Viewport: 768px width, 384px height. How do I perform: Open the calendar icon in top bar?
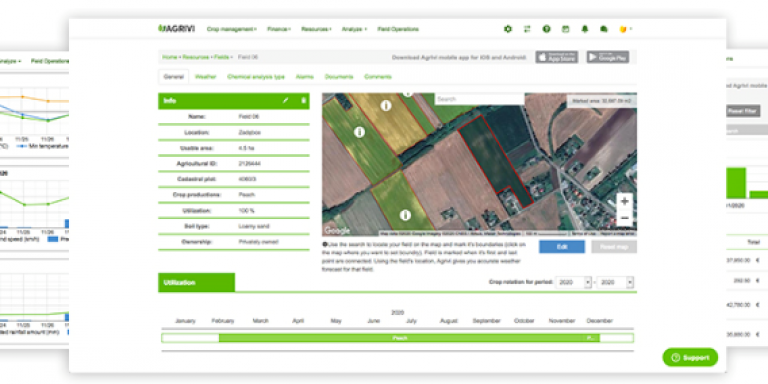pos(566,29)
